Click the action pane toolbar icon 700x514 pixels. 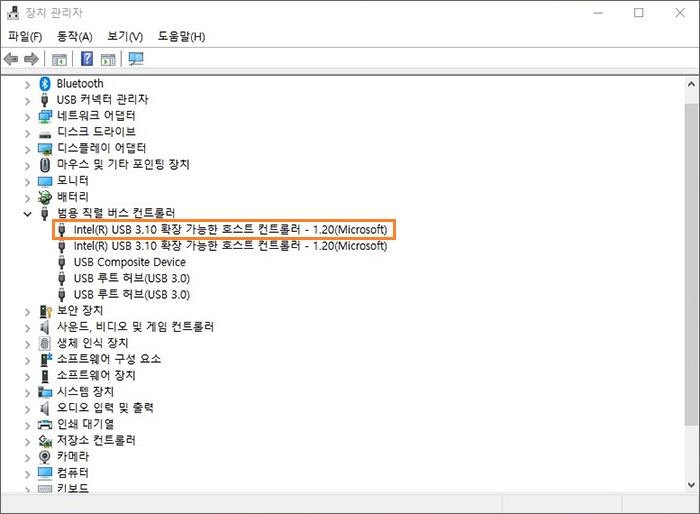click(108, 59)
